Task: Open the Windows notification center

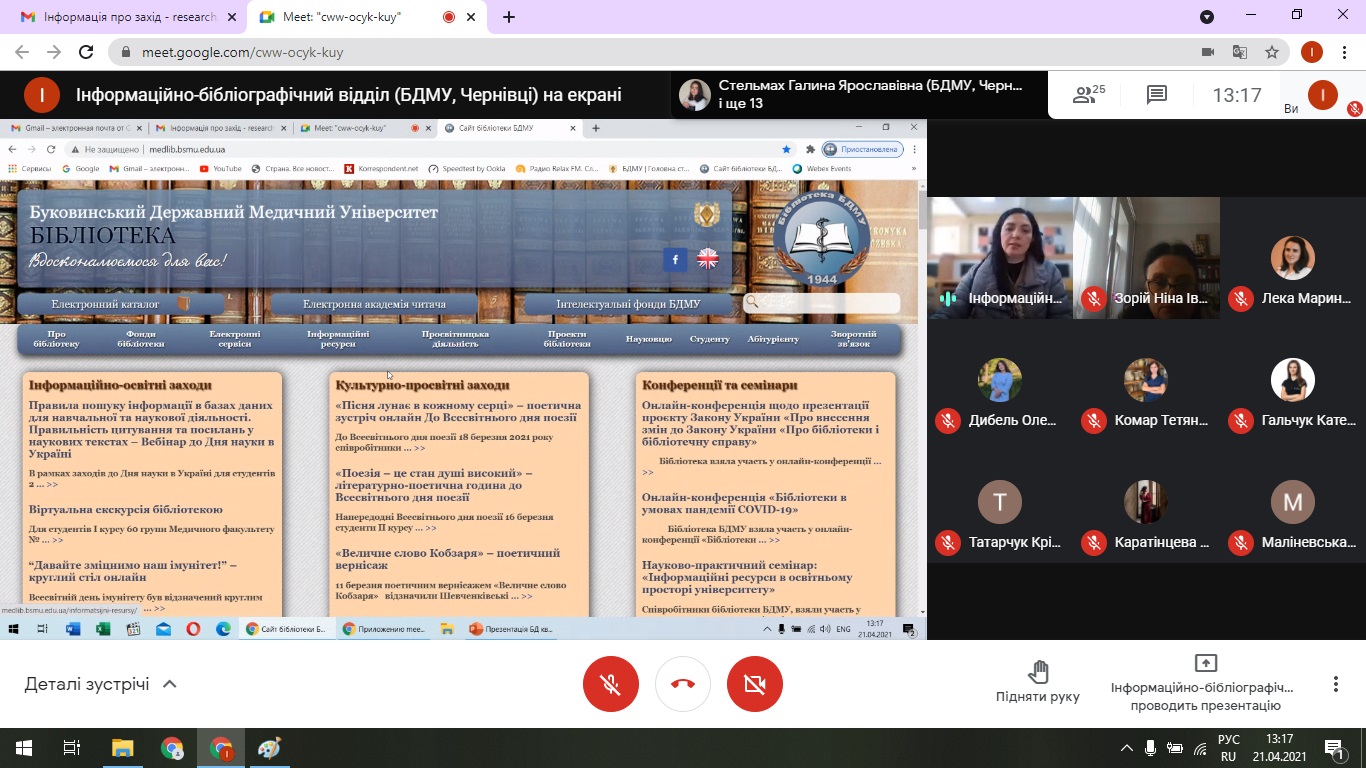Action: (x=1334, y=748)
